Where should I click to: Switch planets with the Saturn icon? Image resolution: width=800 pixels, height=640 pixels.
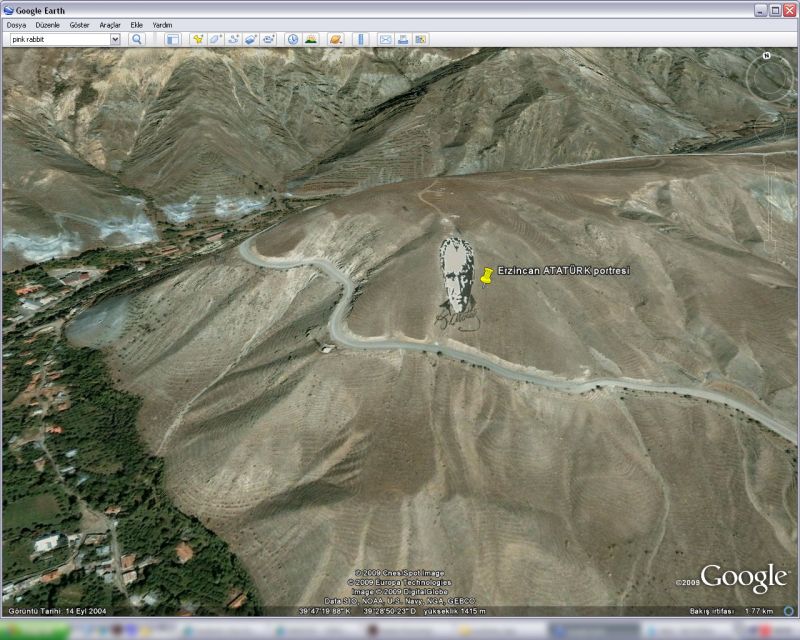point(336,39)
